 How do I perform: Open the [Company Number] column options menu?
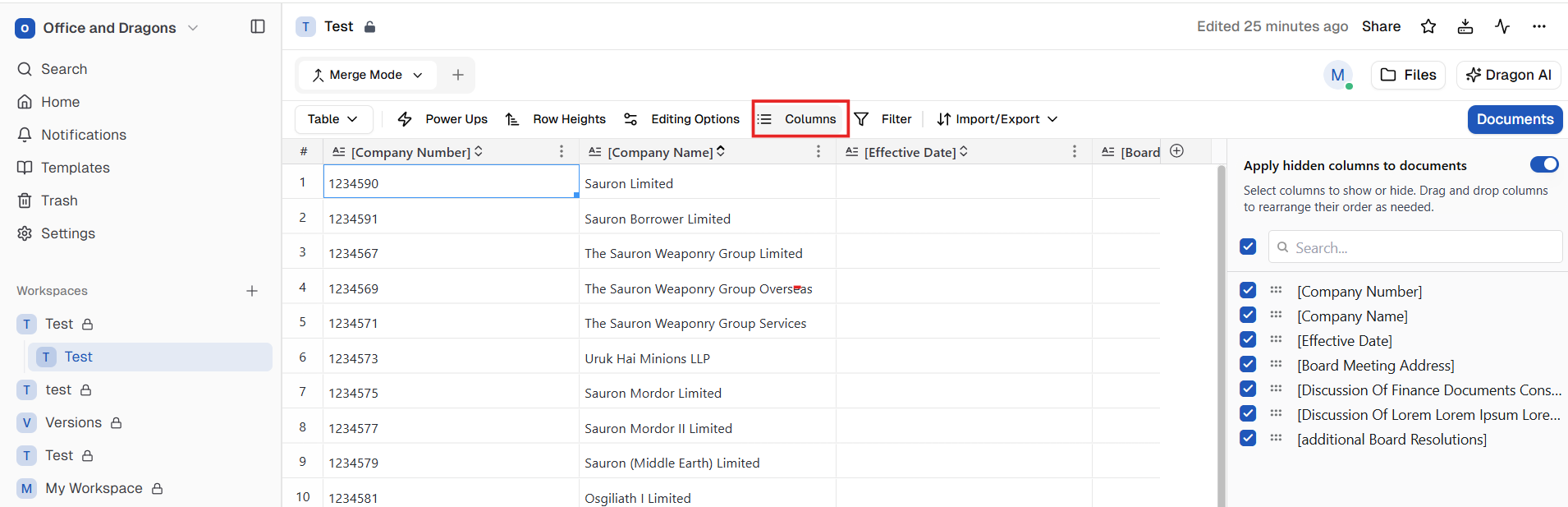562,151
